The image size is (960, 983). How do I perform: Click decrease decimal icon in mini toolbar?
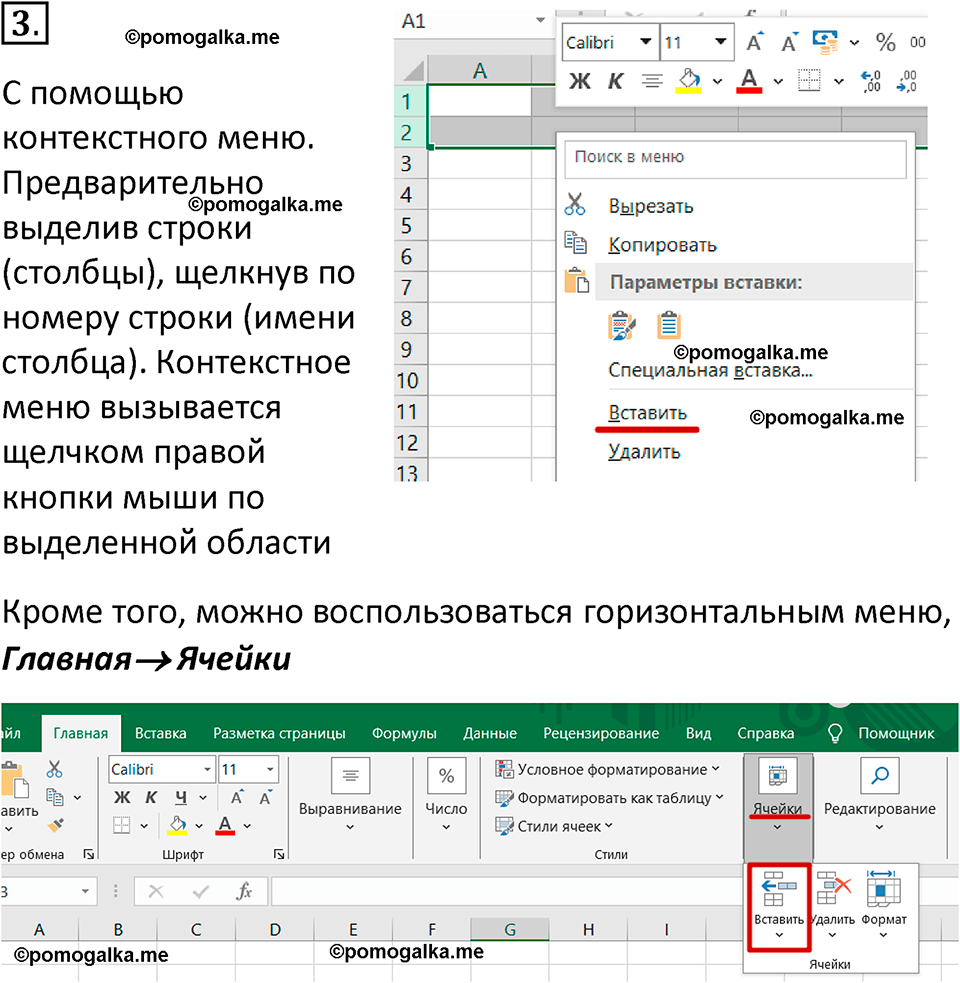click(x=907, y=81)
